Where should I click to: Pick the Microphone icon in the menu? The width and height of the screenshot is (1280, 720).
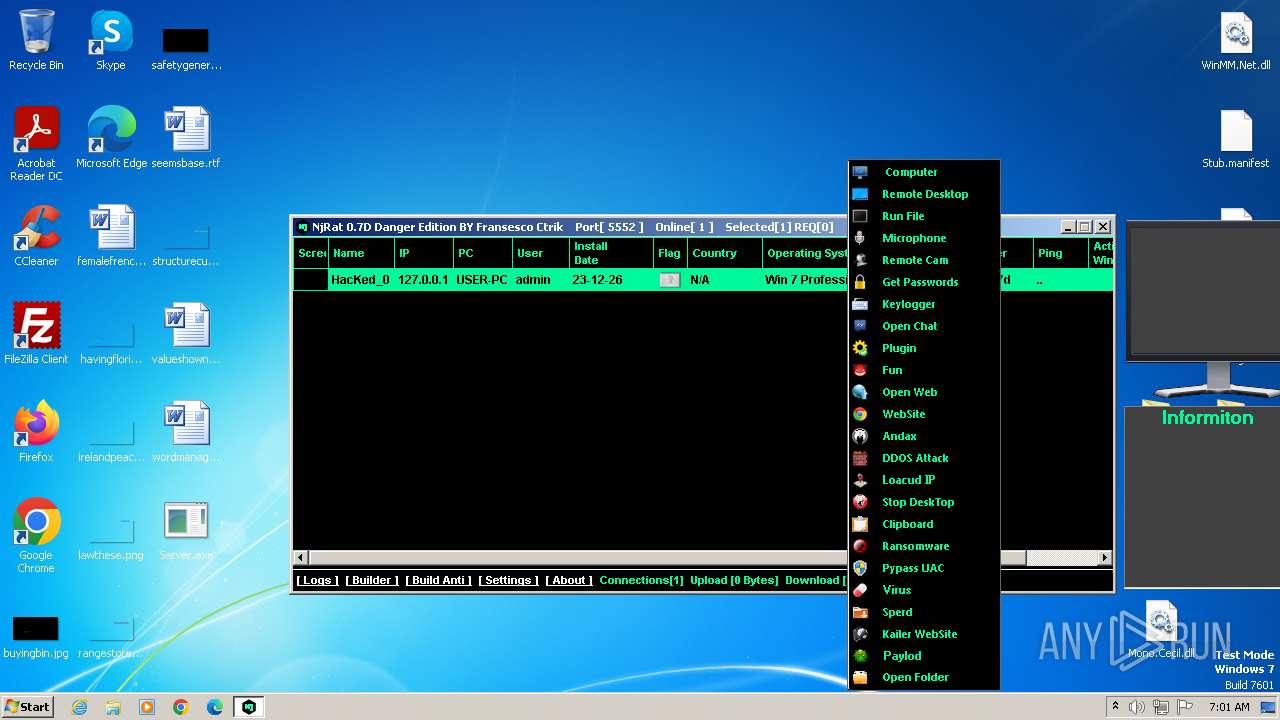(860, 238)
